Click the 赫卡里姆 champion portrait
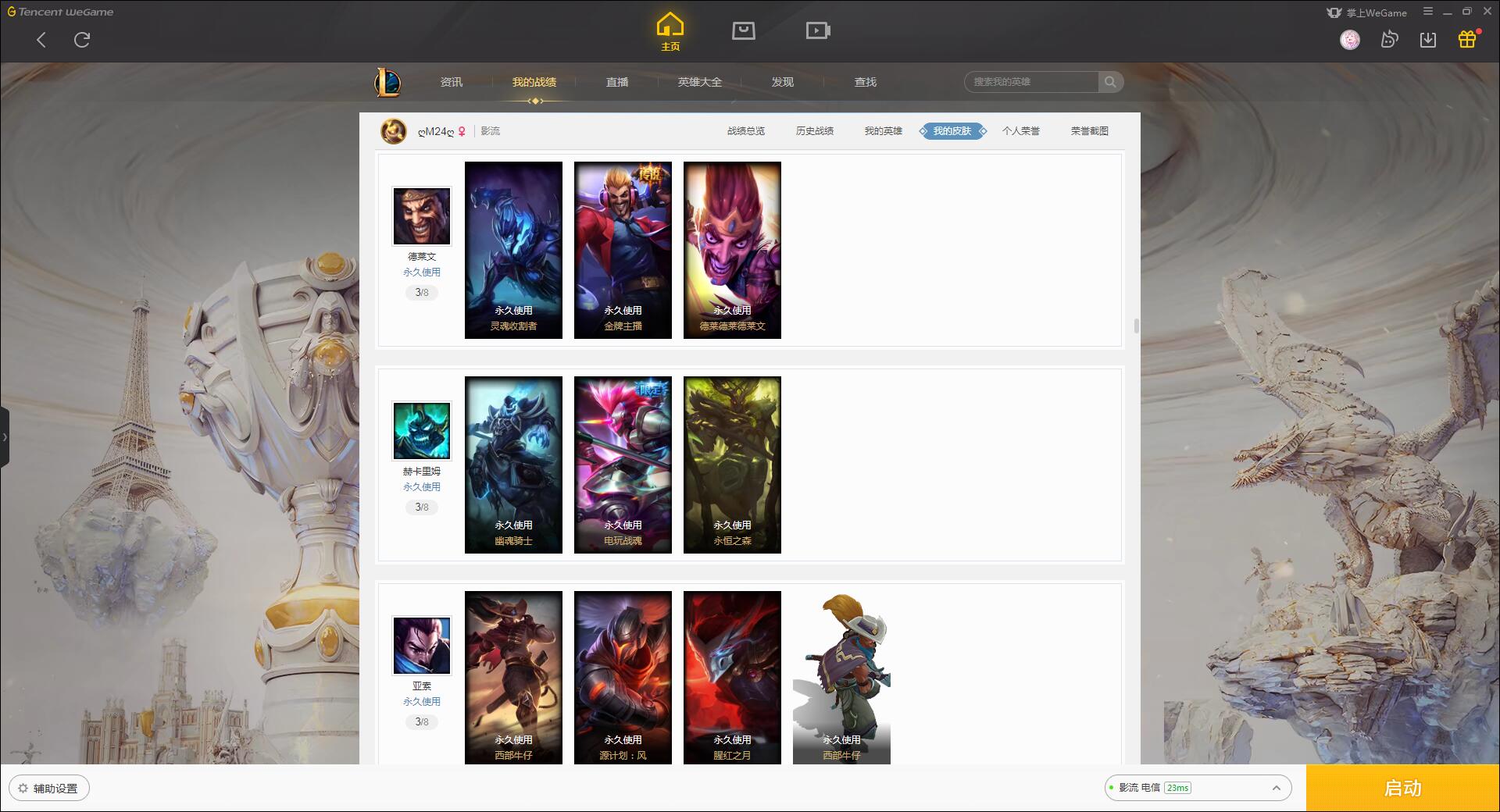 (422, 431)
